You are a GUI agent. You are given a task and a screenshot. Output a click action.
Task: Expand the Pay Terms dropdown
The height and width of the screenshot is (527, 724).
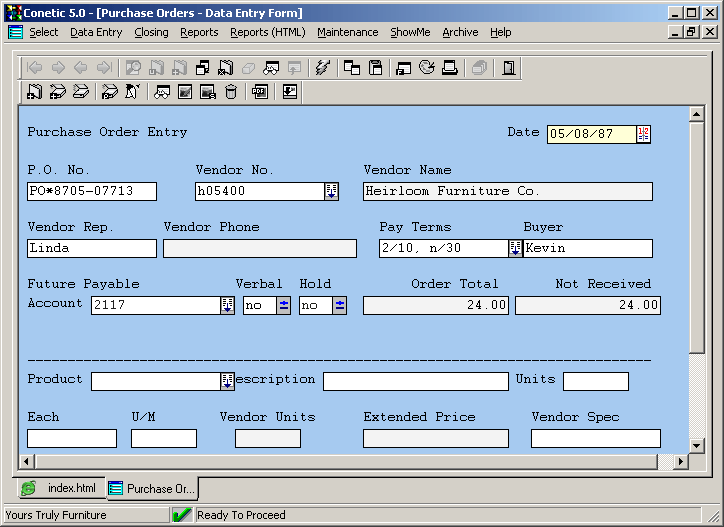pyautogui.click(x=515, y=249)
